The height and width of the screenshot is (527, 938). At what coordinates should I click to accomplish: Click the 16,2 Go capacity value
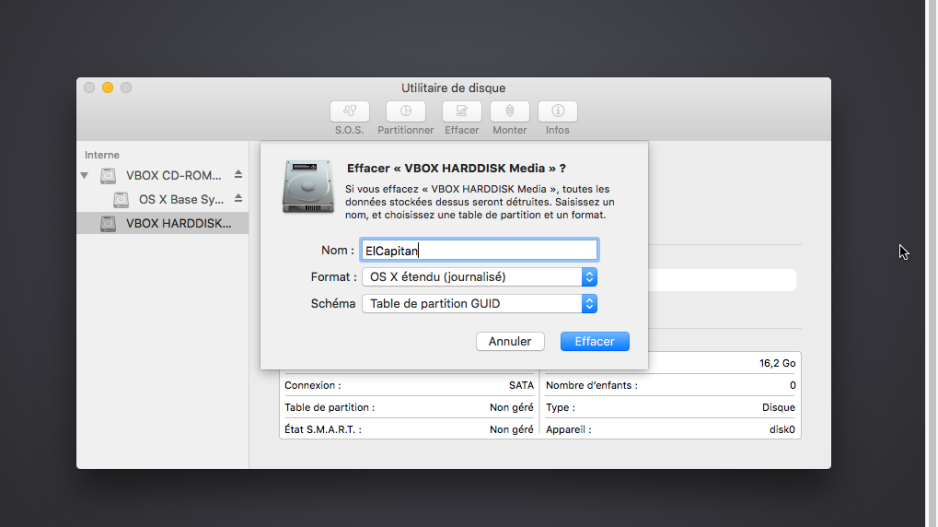[777, 363]
